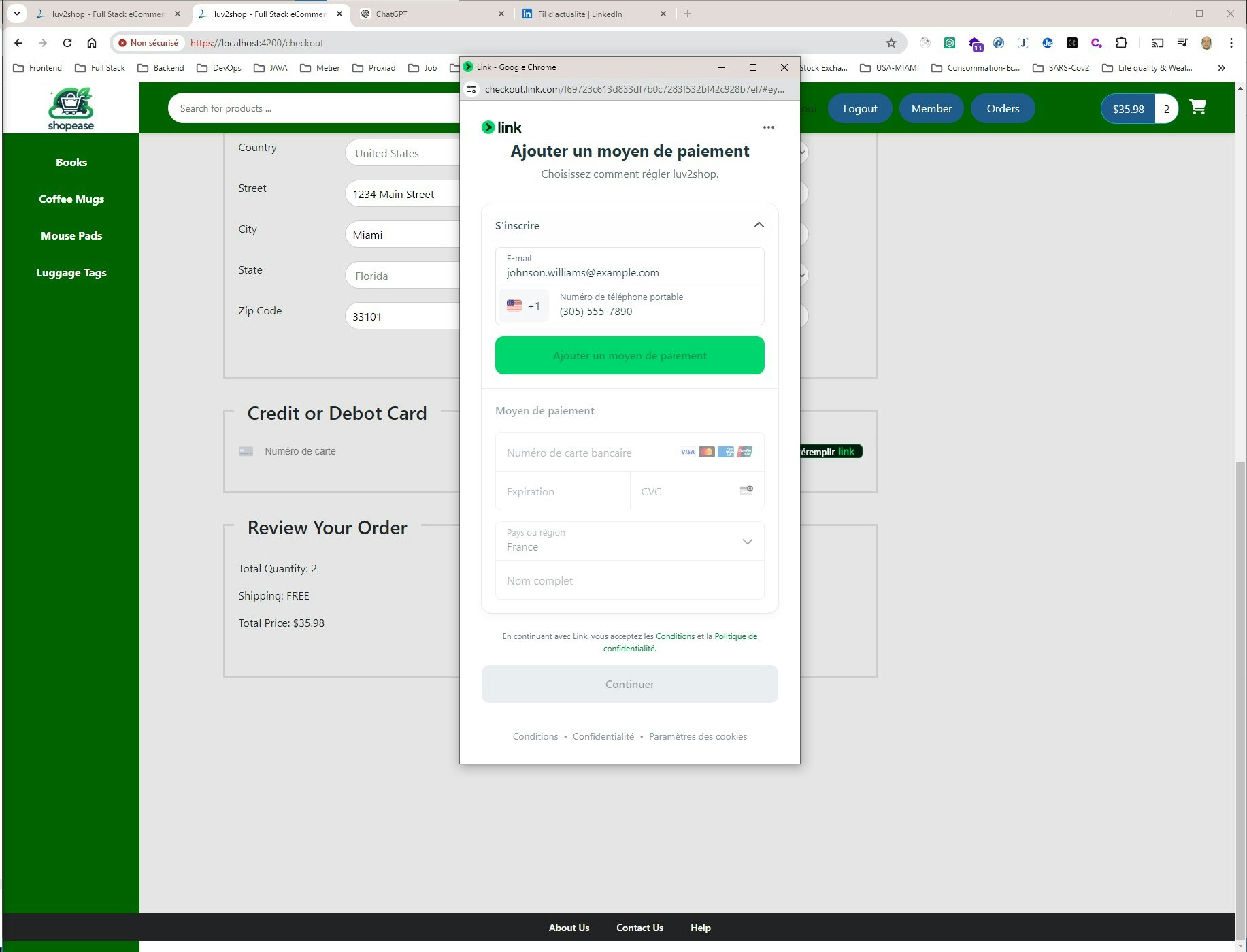Click the Préremplir link autofill button
This screenshot has height=952, width=1247.
click(x=831, y=451)
